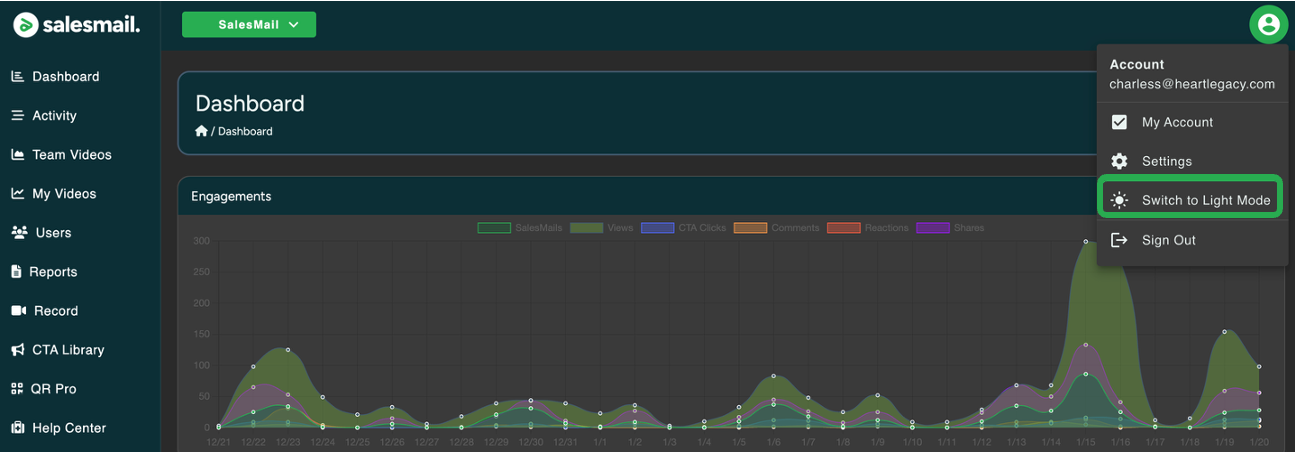The height and width of the screenshot is (452, 1295).
Task: Open CTA Library megaphone icon
Action: coord(17,350)
